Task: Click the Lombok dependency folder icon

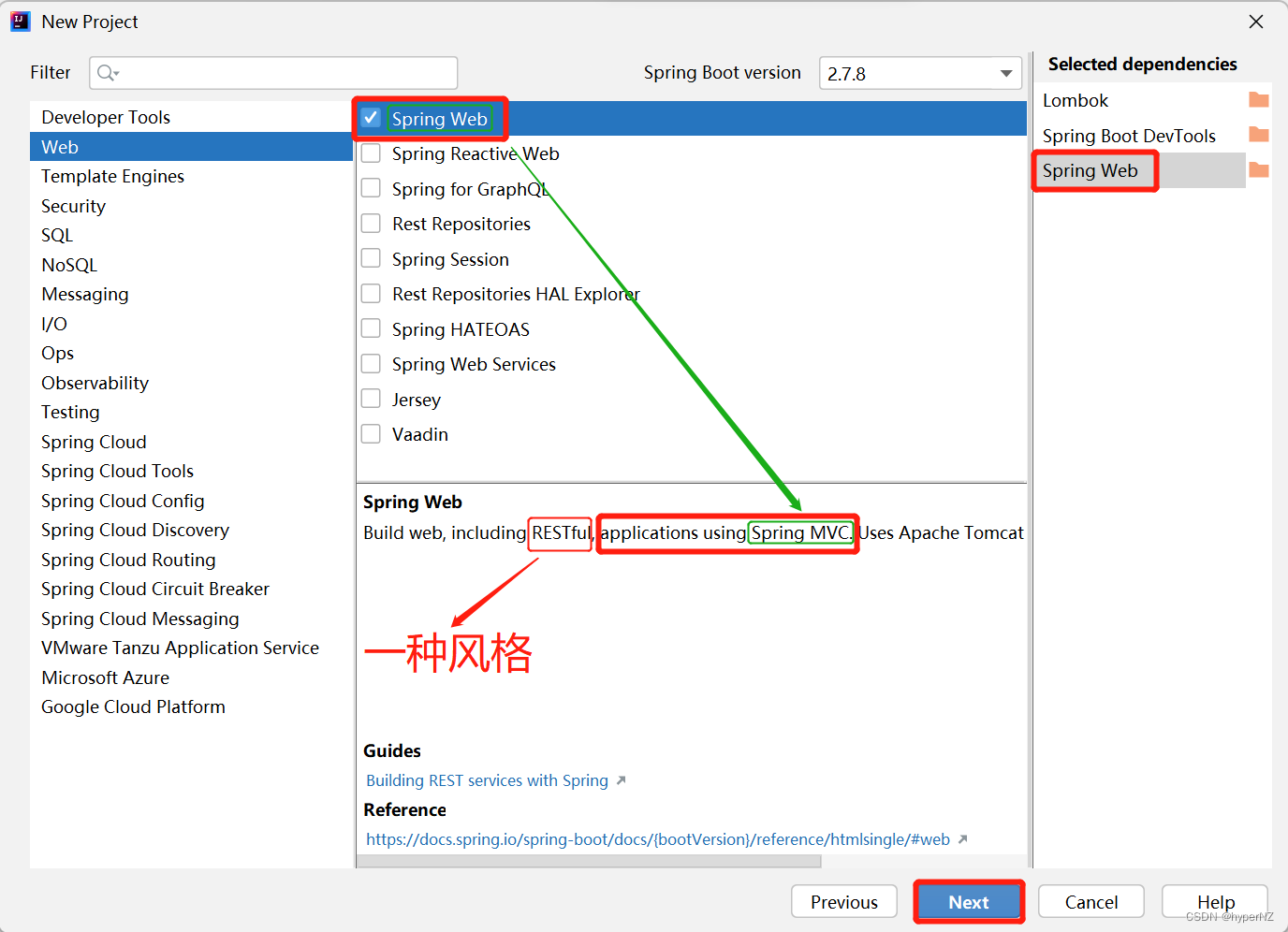Action: (x=1259, y=100)
